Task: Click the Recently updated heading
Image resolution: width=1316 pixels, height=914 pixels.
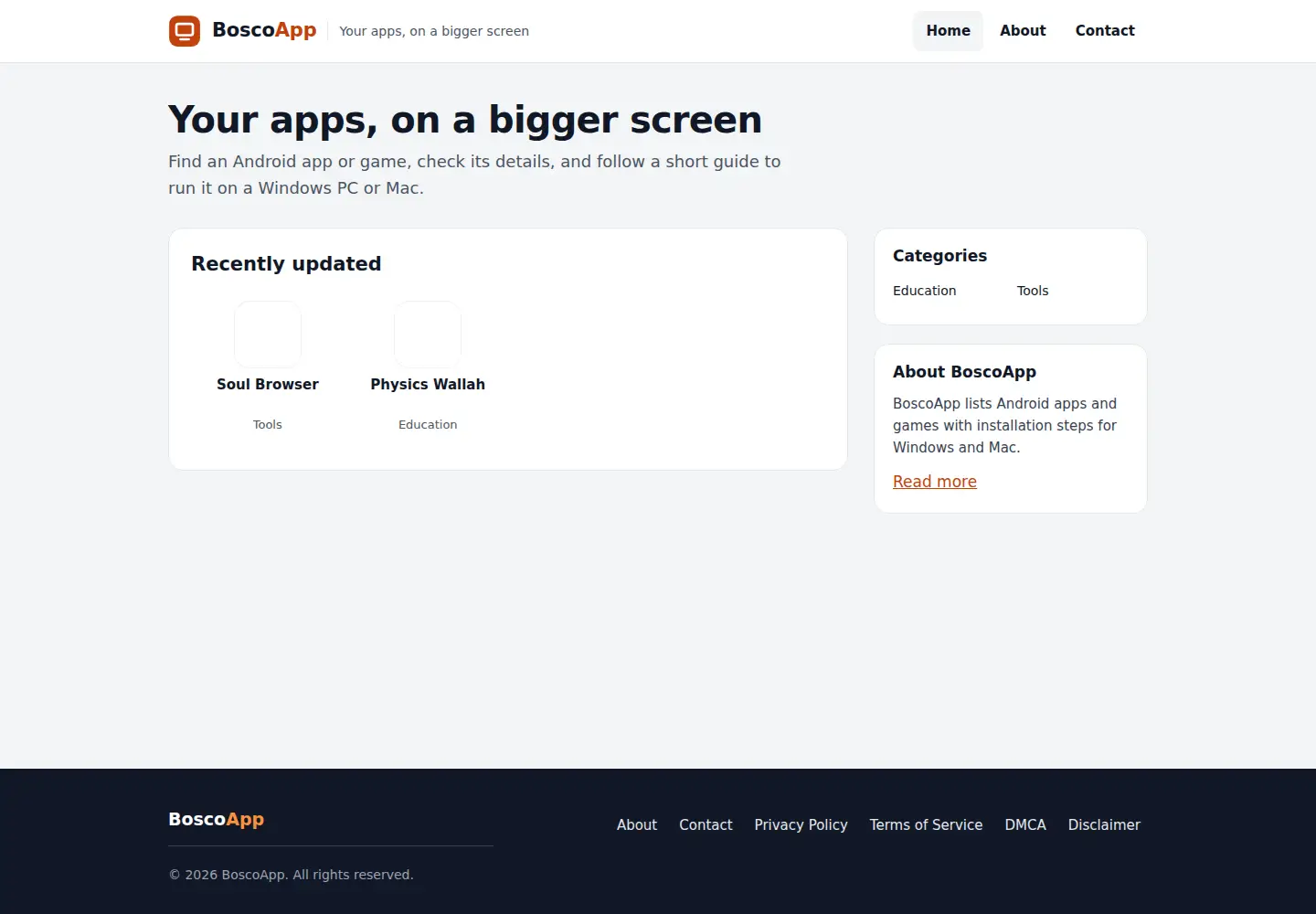Action: click(x=286, y=264)
